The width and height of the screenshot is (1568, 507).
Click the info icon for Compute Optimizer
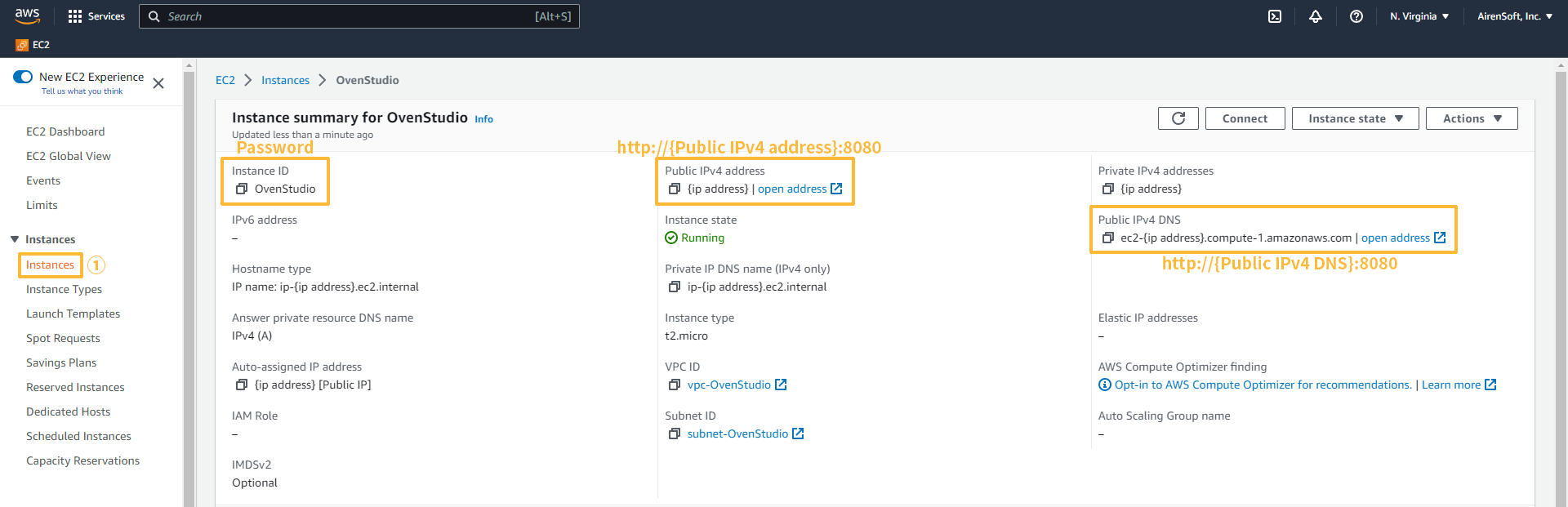click(x=1105, y=385)
